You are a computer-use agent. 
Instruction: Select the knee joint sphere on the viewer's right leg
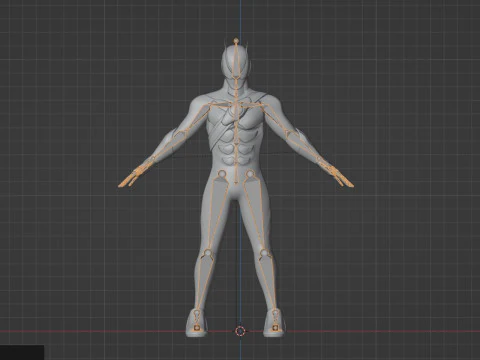(x=264, y=253)
